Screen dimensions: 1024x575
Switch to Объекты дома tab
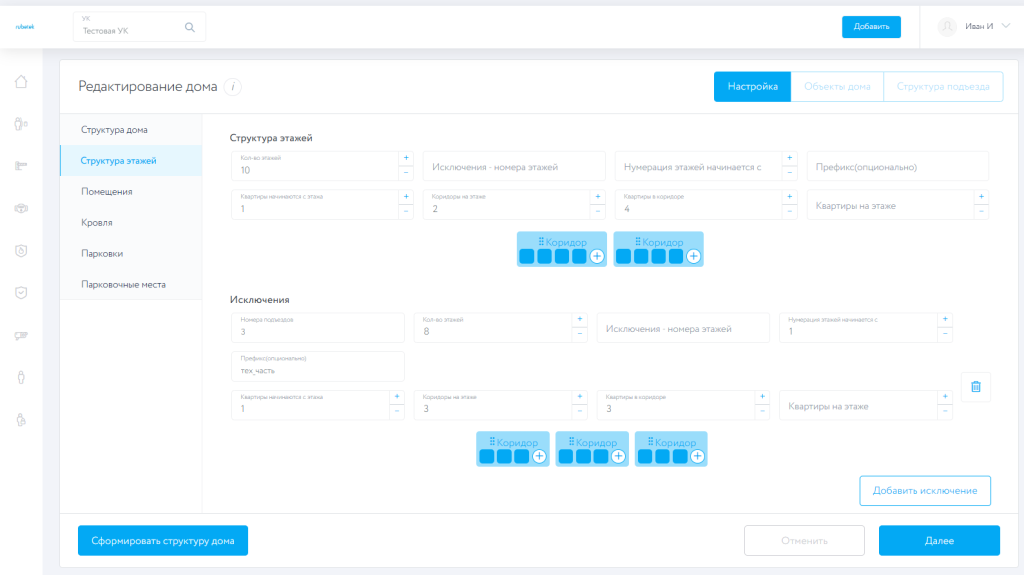(x=837, y=87)
